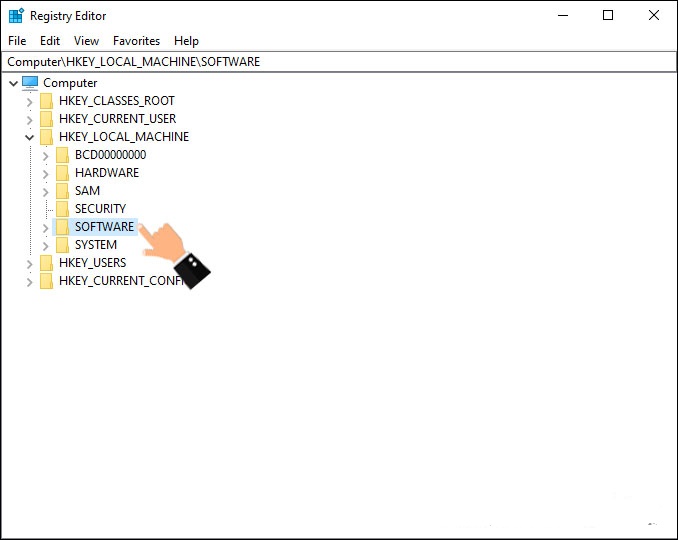Click the HKEY_USERS folder icon
This screenshot has height=540, width=678.
[46, 263]
